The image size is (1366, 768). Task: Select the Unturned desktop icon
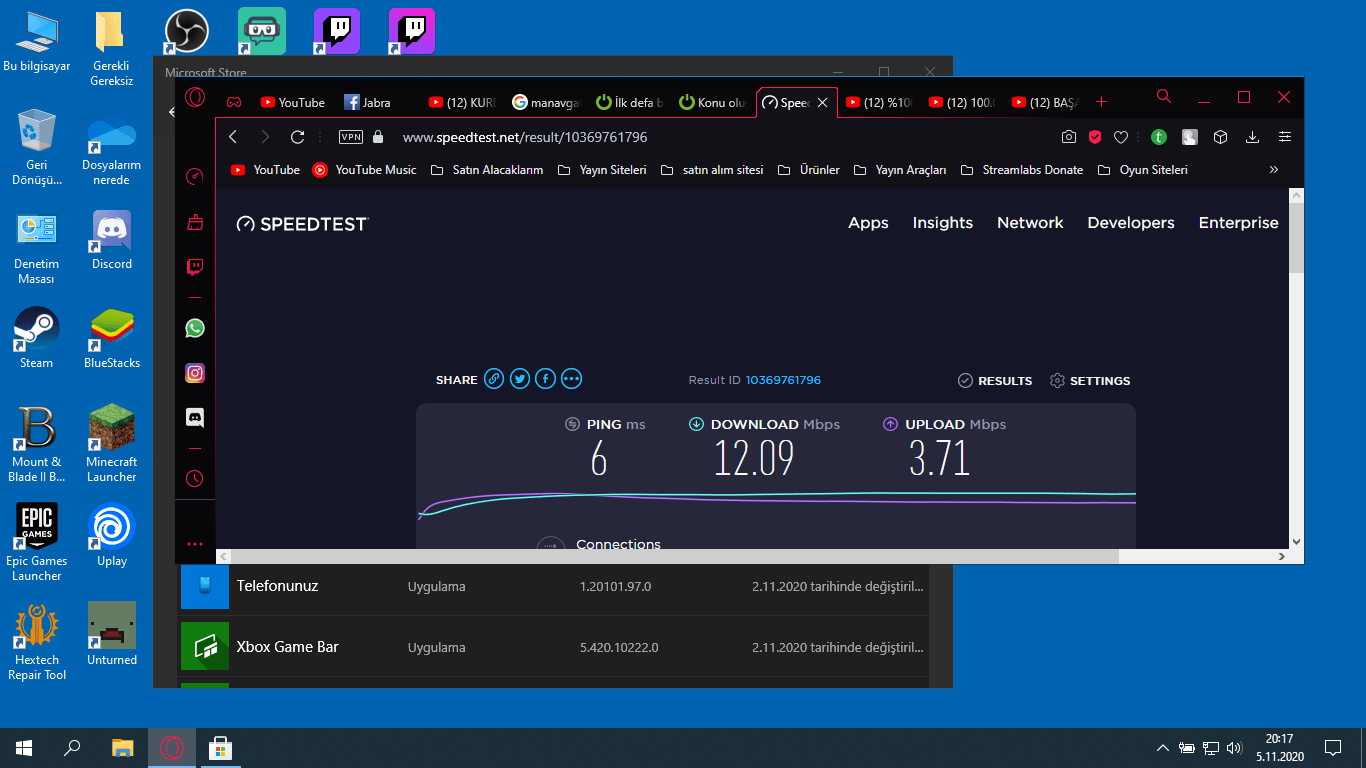coord(112,634)
